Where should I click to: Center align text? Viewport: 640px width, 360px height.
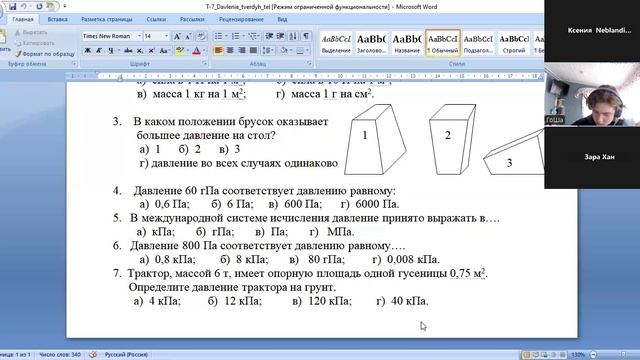(x=230, y=51)
